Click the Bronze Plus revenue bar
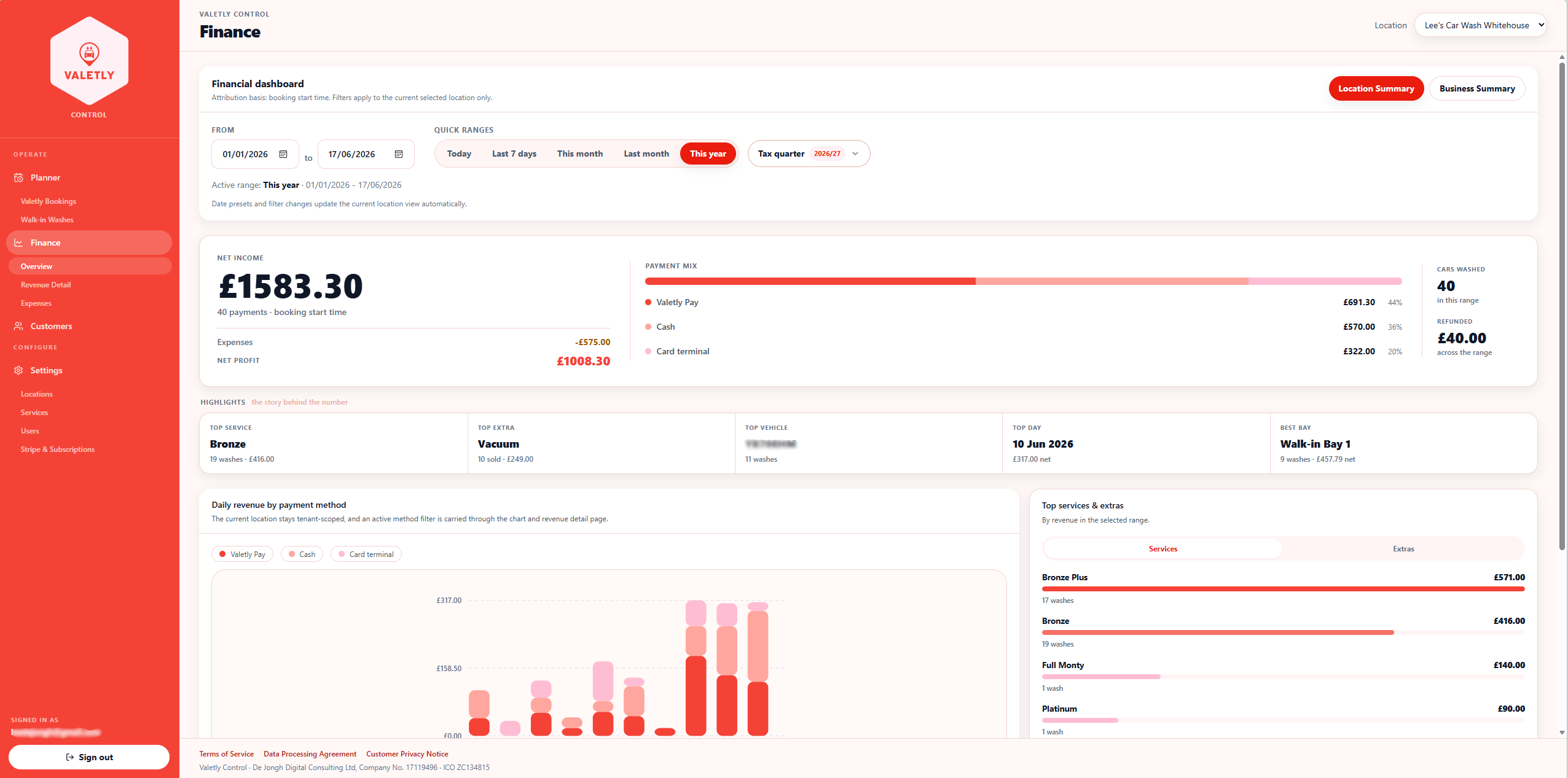The height and width of the screenshot is (778, 1568). coord(1283,589)
